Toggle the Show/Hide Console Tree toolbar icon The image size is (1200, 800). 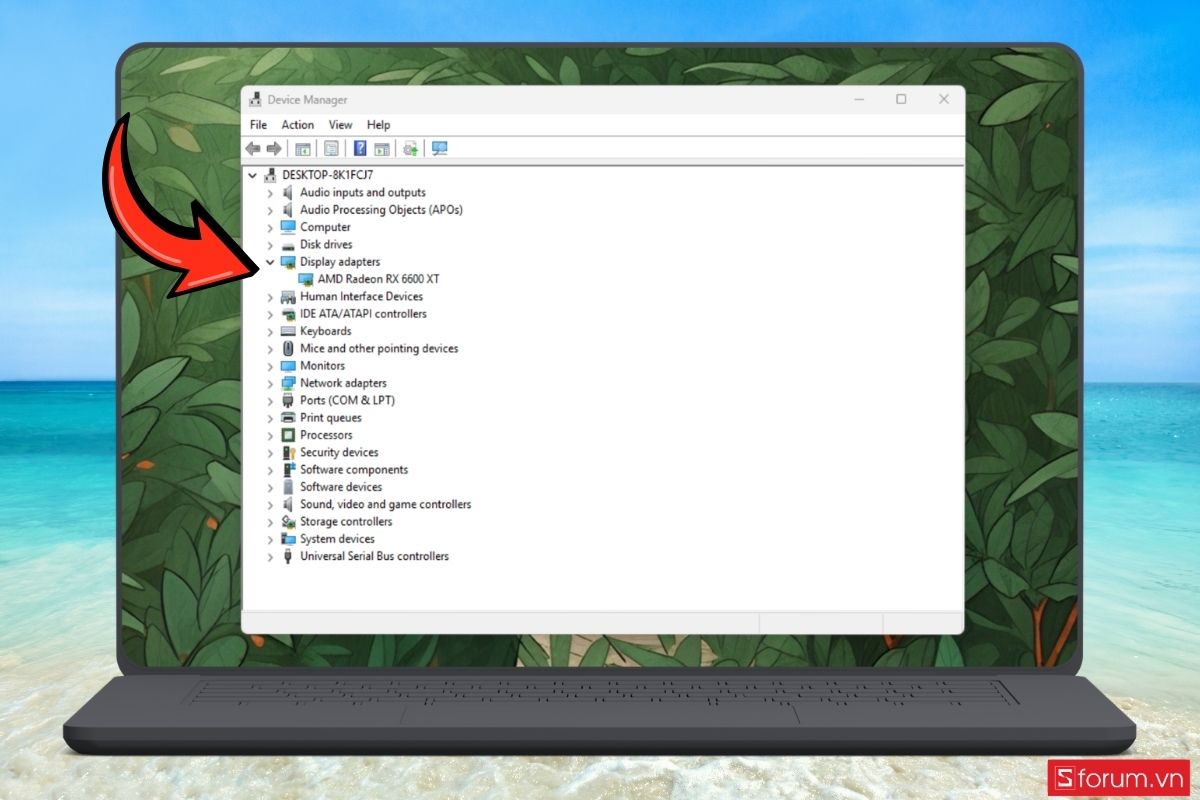coord(302,149)
